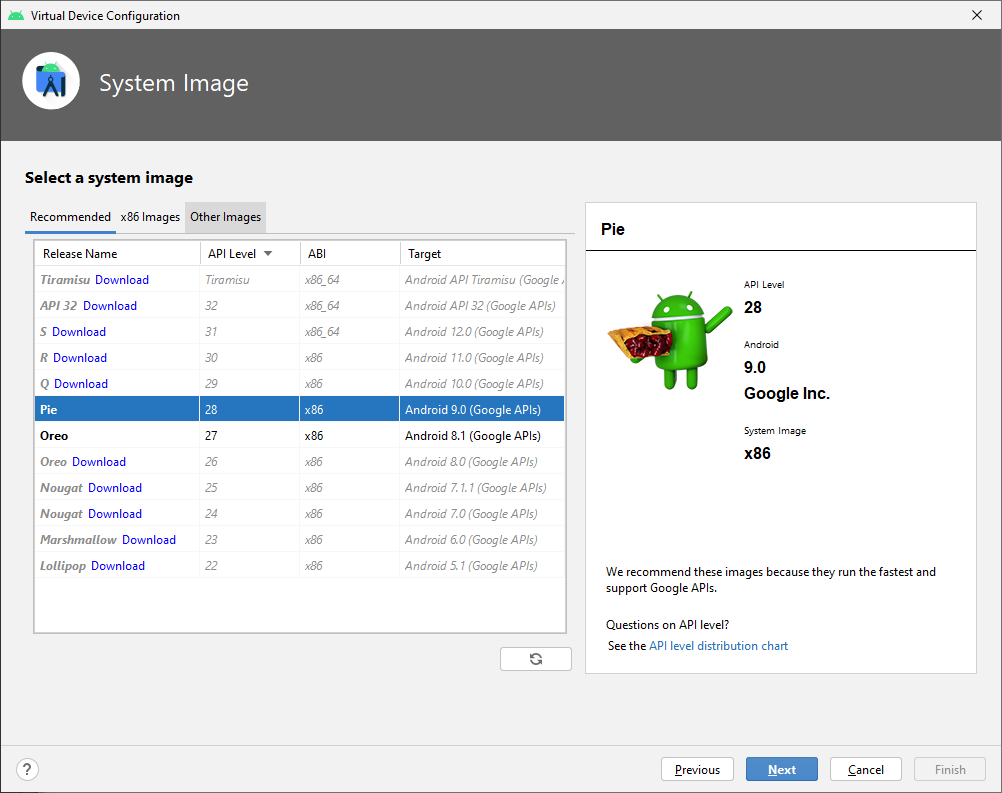This screenshot has width=1002, height=793.
Task: Download the Marshmallow system image
Action: click(149, 540)
